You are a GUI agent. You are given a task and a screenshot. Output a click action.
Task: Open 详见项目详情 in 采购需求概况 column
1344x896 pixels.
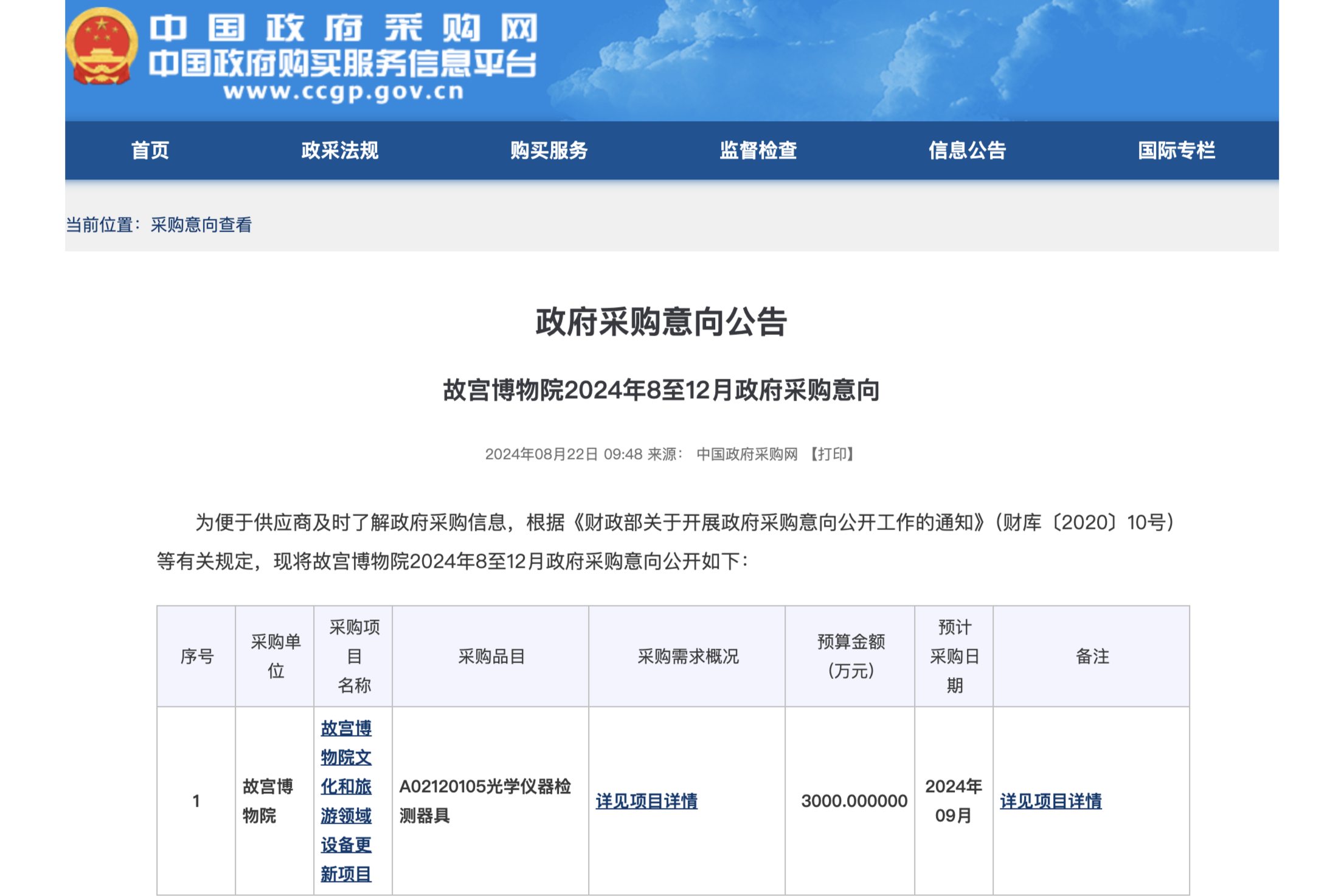tap(646, 801)
